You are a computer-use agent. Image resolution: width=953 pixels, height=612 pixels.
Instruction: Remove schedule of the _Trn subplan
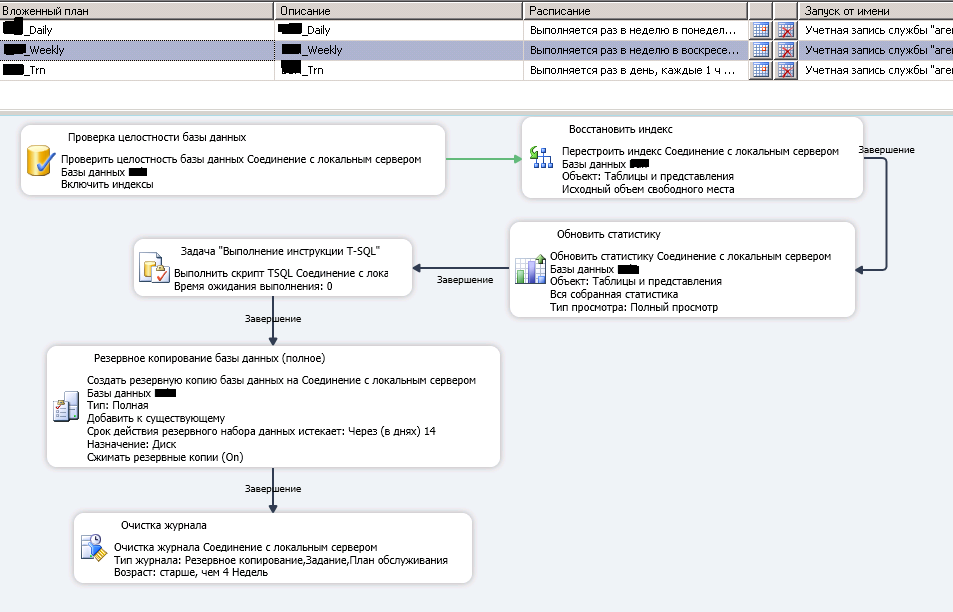tap(786, 70)
